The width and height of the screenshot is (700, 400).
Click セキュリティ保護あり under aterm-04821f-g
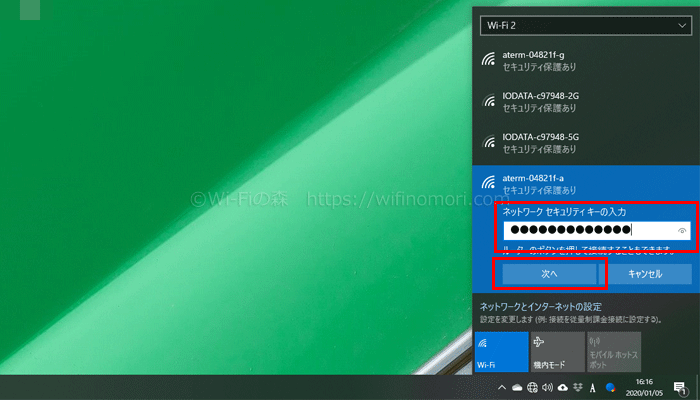pyautogui.click(x=539, y=67)
